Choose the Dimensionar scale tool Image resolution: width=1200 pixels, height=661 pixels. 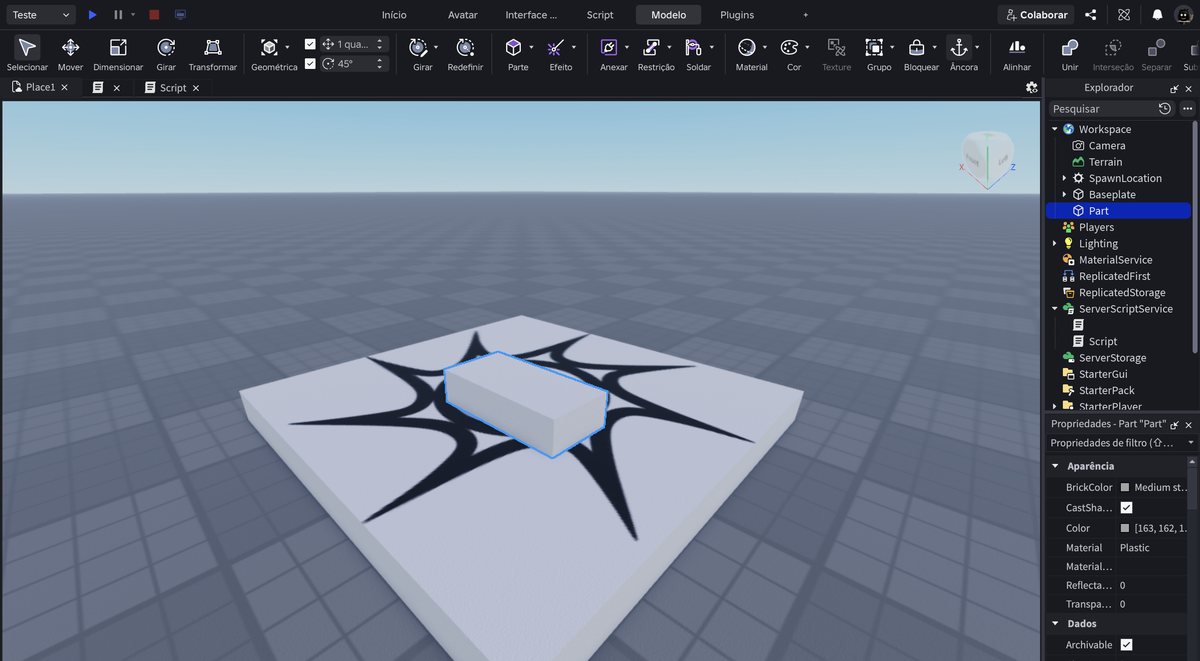pyautogui.click(x=118, y=48)
